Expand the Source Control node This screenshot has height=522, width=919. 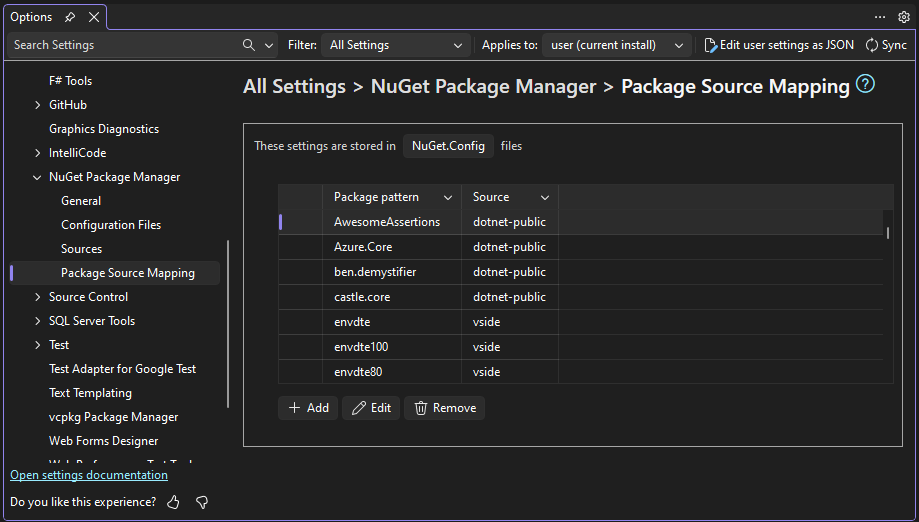pos(38,297)
